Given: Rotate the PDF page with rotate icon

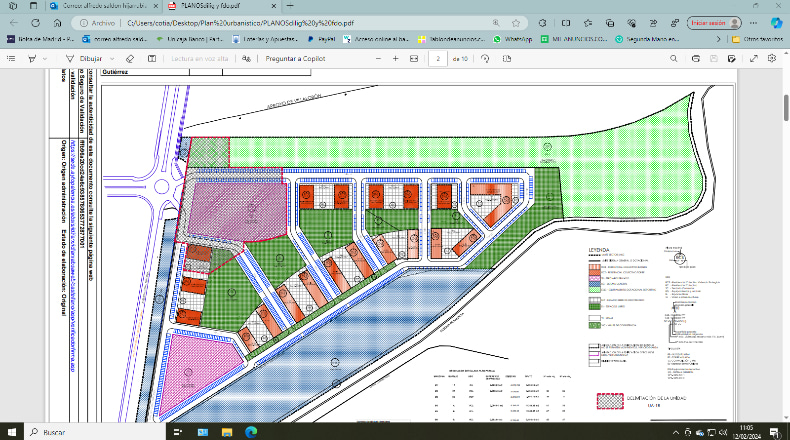Looking at the screenshot, I should pyautogui.click(x=485, y=58).
